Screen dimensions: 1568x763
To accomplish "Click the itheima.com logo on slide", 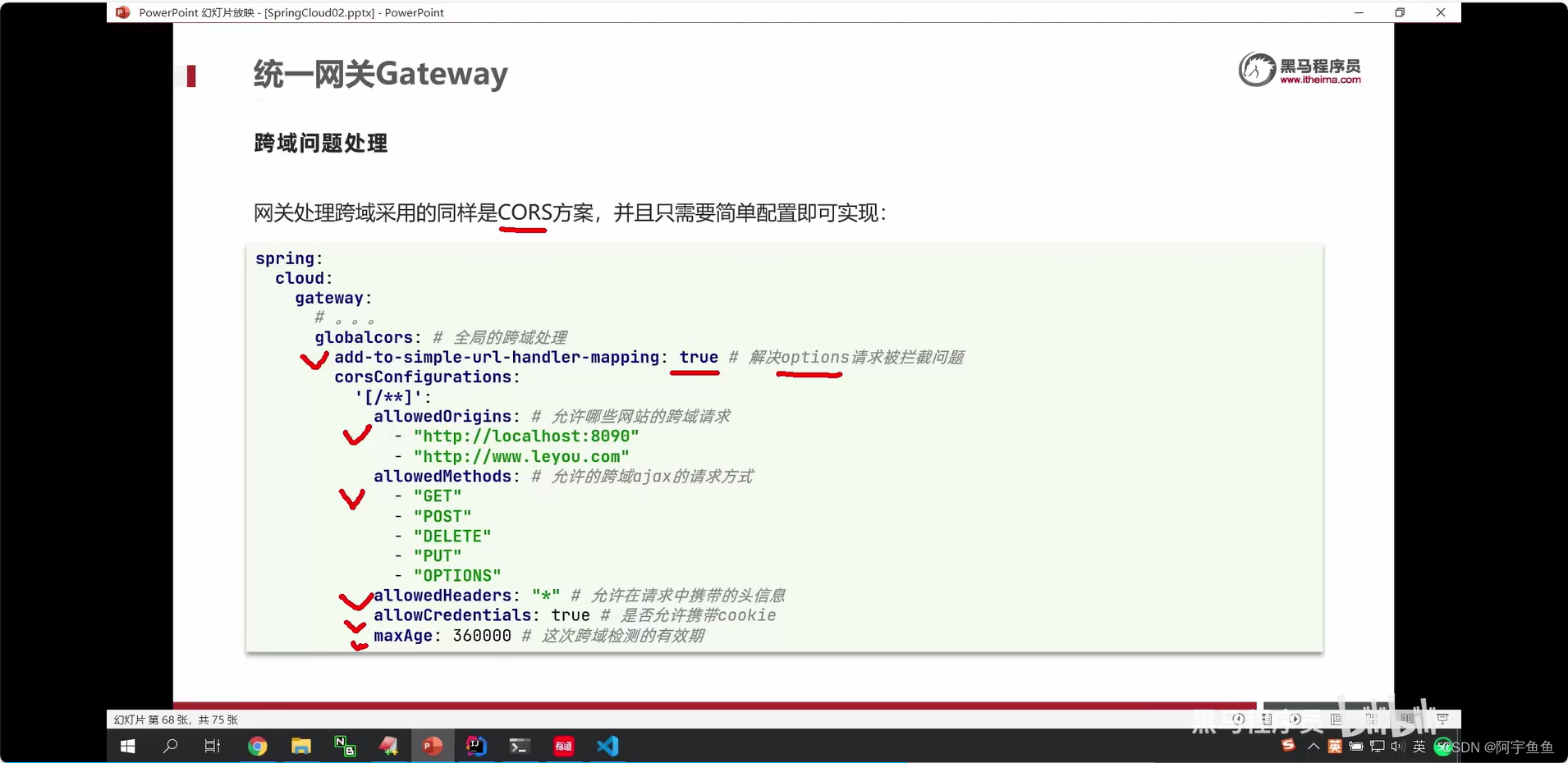I will pos(1300,70).
